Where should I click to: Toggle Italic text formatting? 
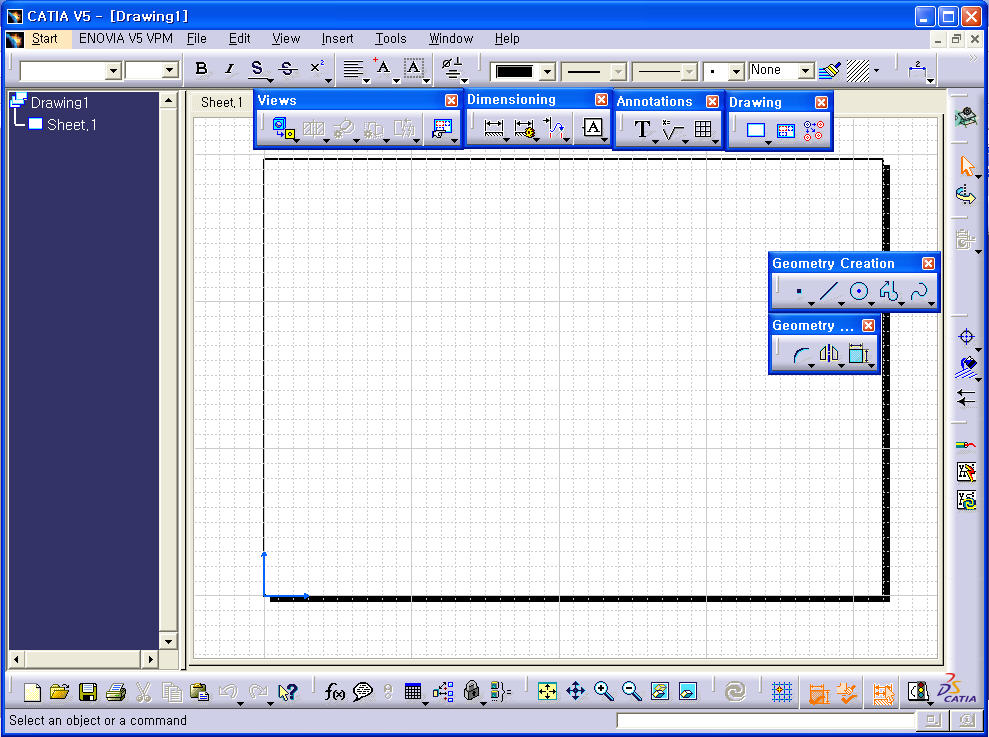pyautogui.click(x=229, y=69)
